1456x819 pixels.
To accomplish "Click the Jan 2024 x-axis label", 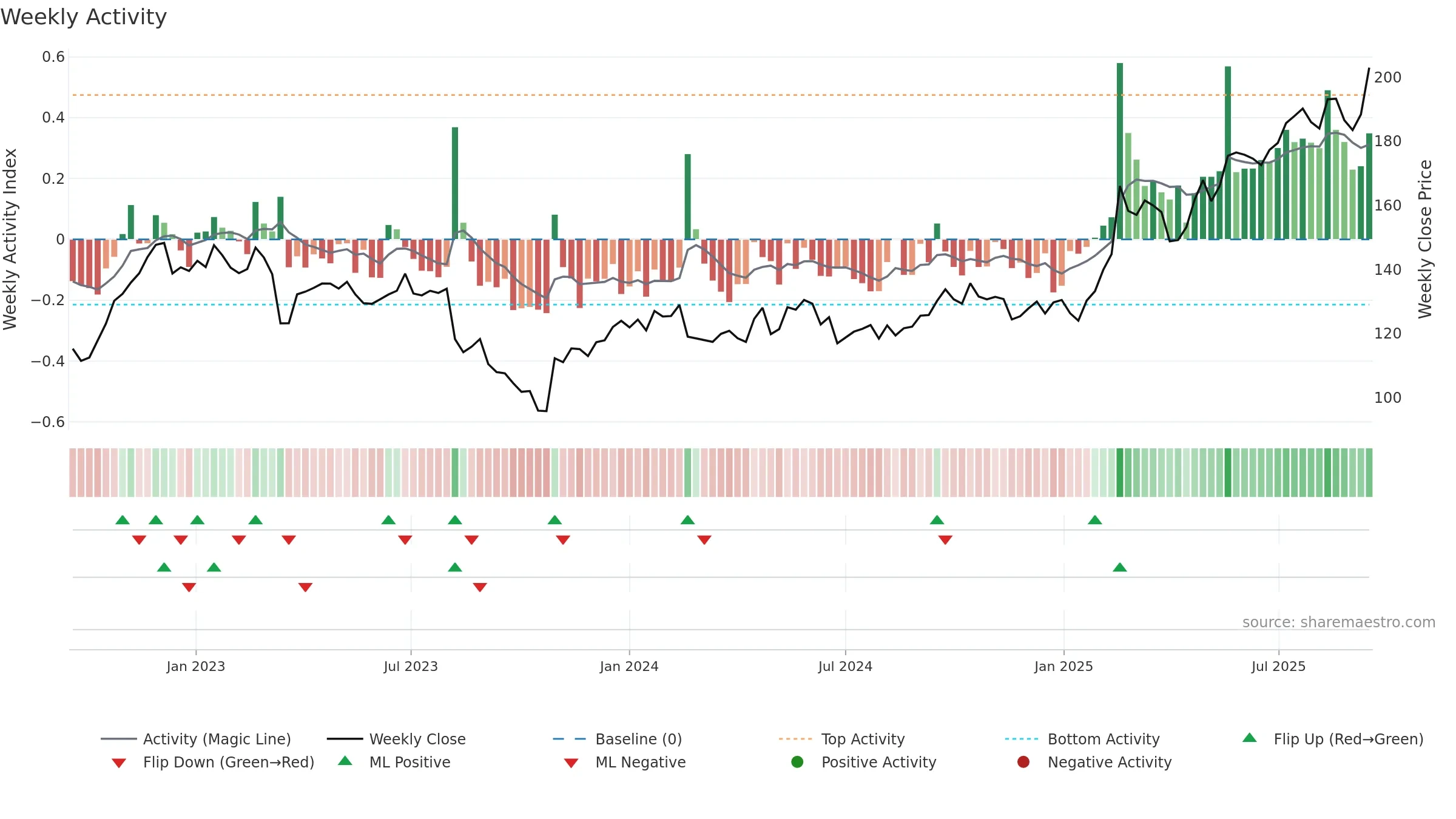I will coord(629,666).
